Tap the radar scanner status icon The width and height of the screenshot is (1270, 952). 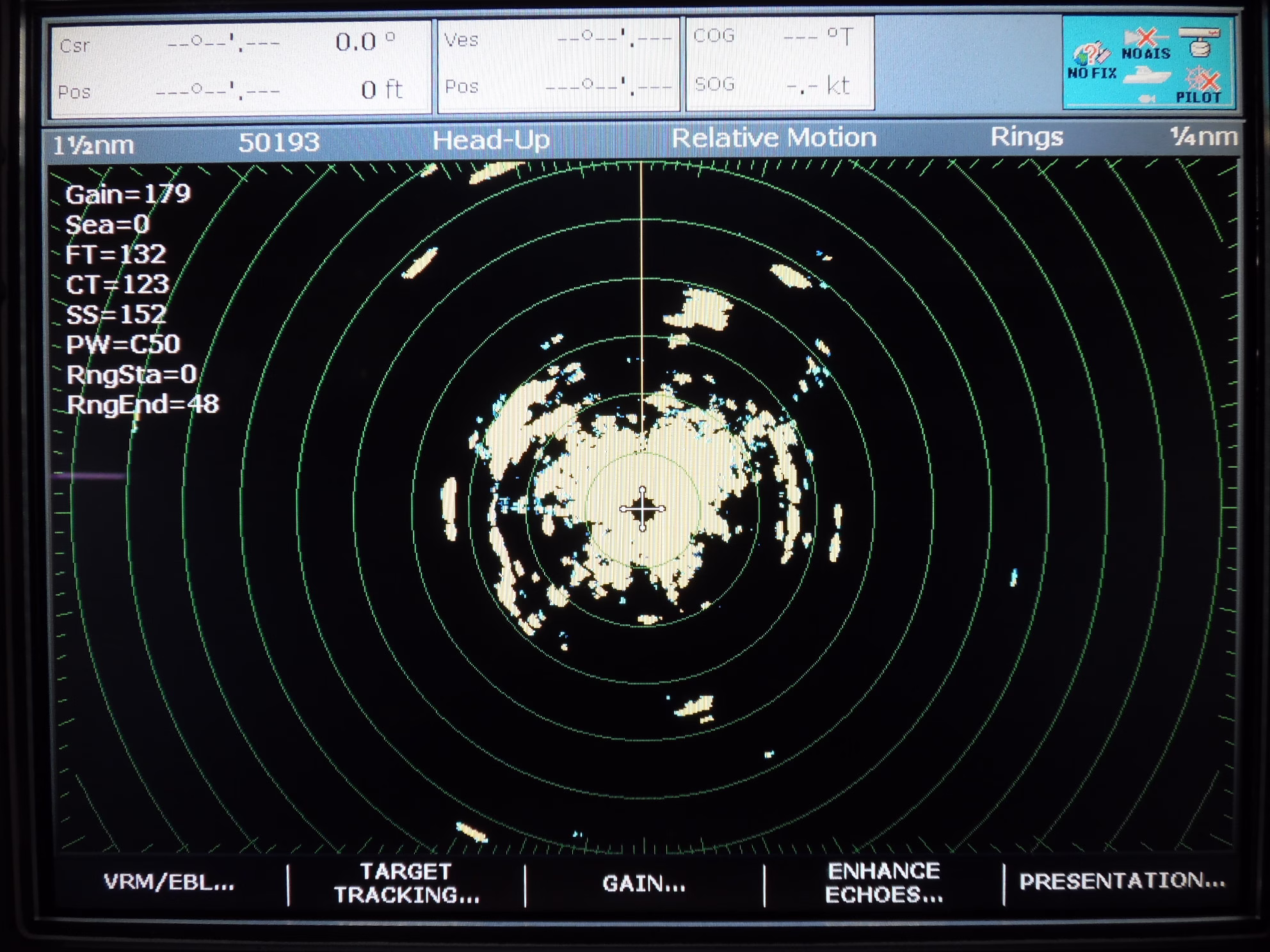coord(1200,42)
